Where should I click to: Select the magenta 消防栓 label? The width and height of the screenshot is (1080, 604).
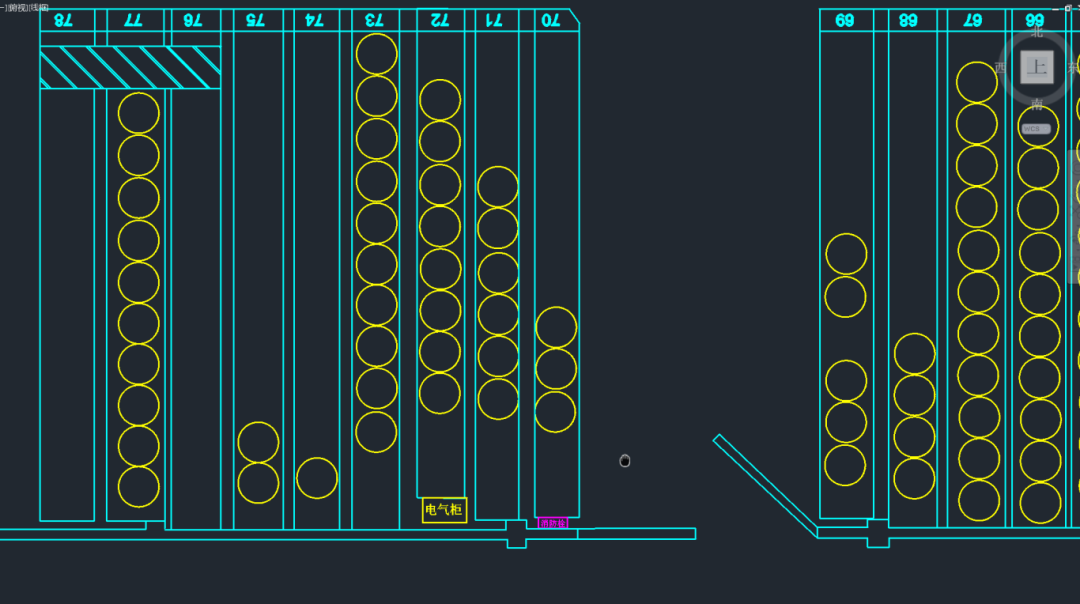tap(552, 523)
